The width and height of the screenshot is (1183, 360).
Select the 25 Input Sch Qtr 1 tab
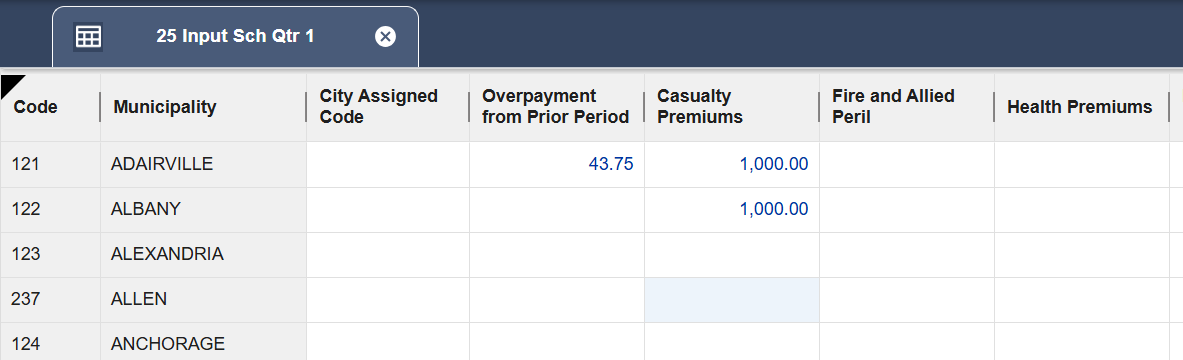click(235, 37)
